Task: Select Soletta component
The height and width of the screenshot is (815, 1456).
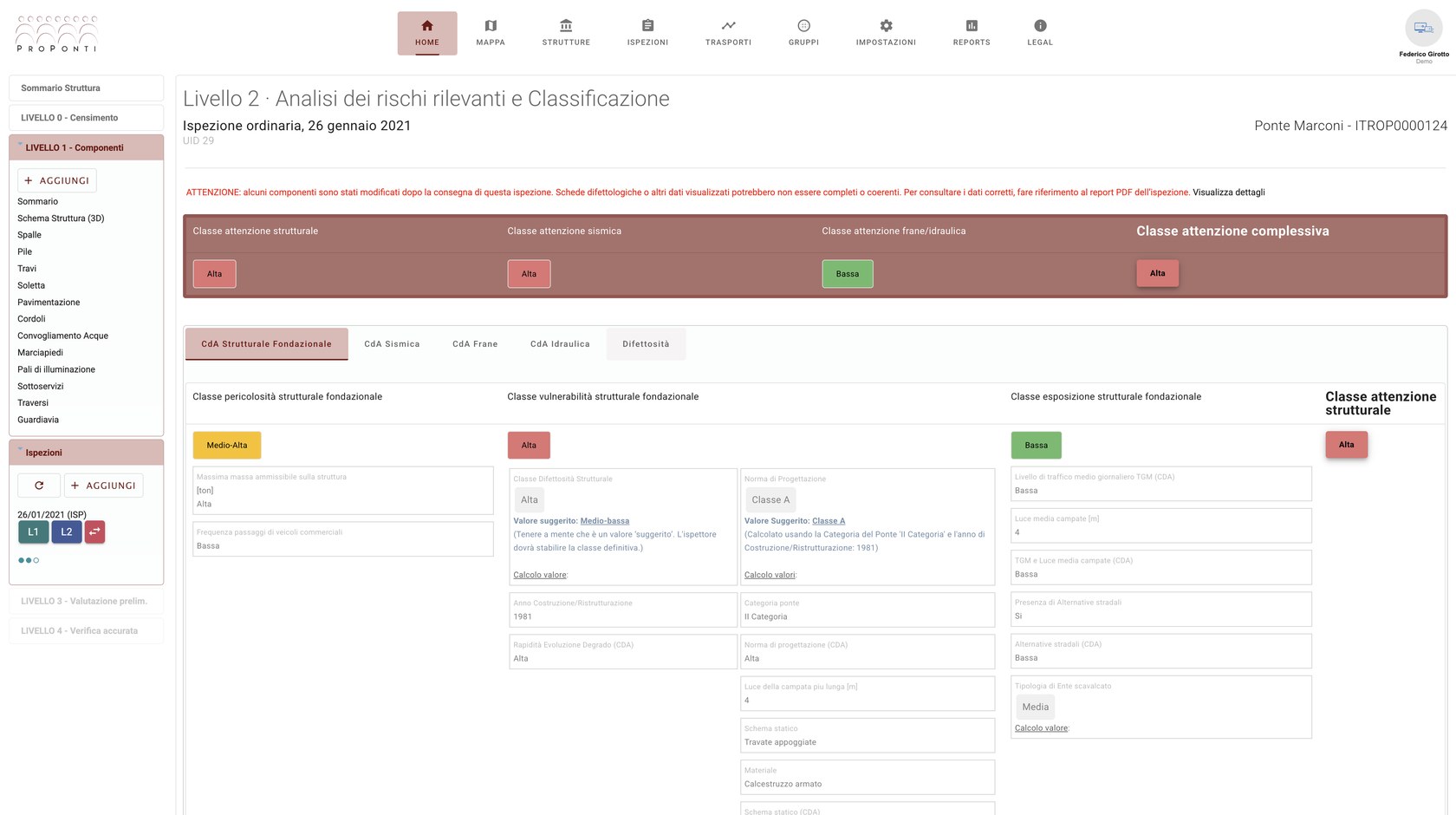Action: coord(31,285)
